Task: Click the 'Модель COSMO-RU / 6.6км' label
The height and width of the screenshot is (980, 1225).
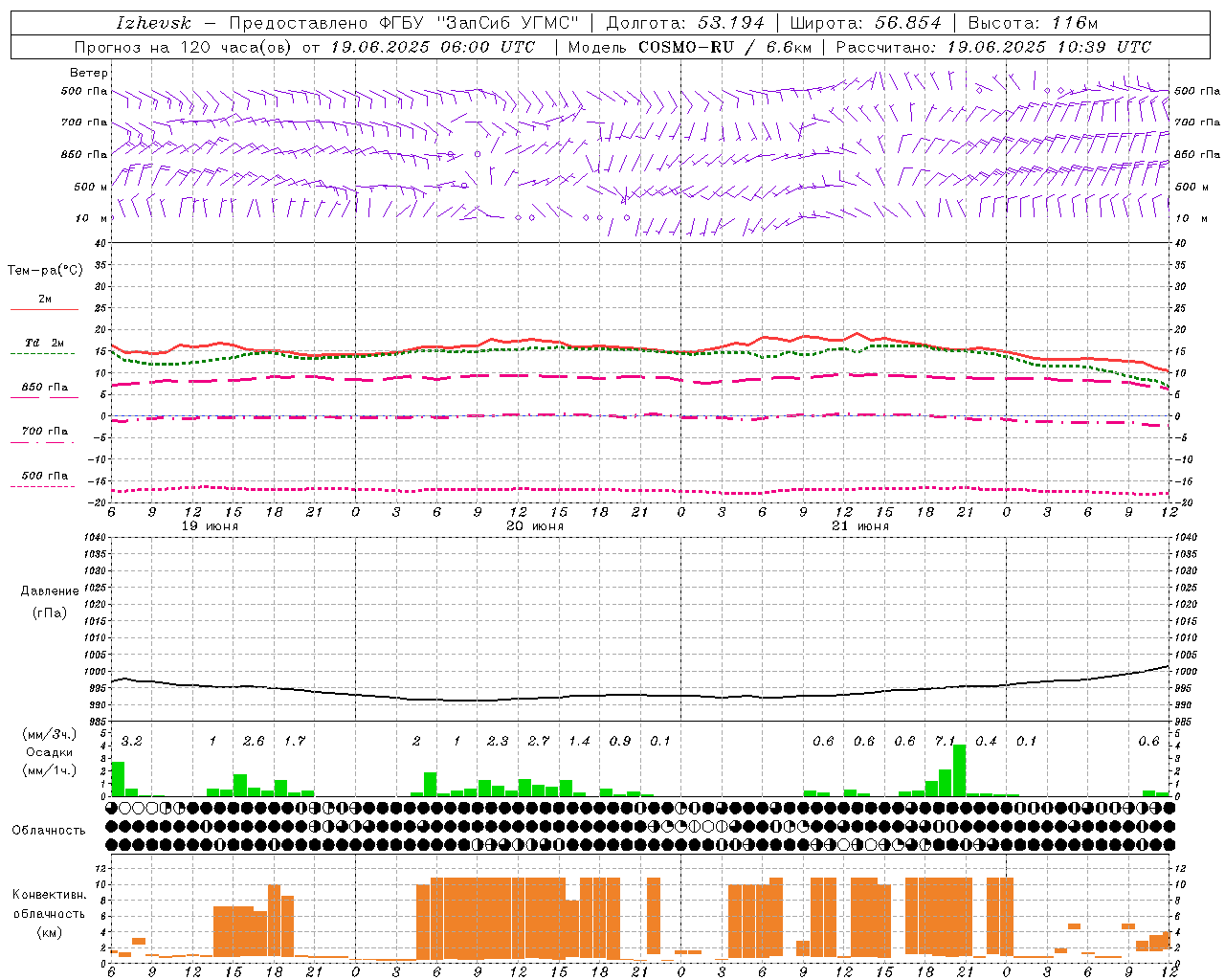Action: point(690,47)
